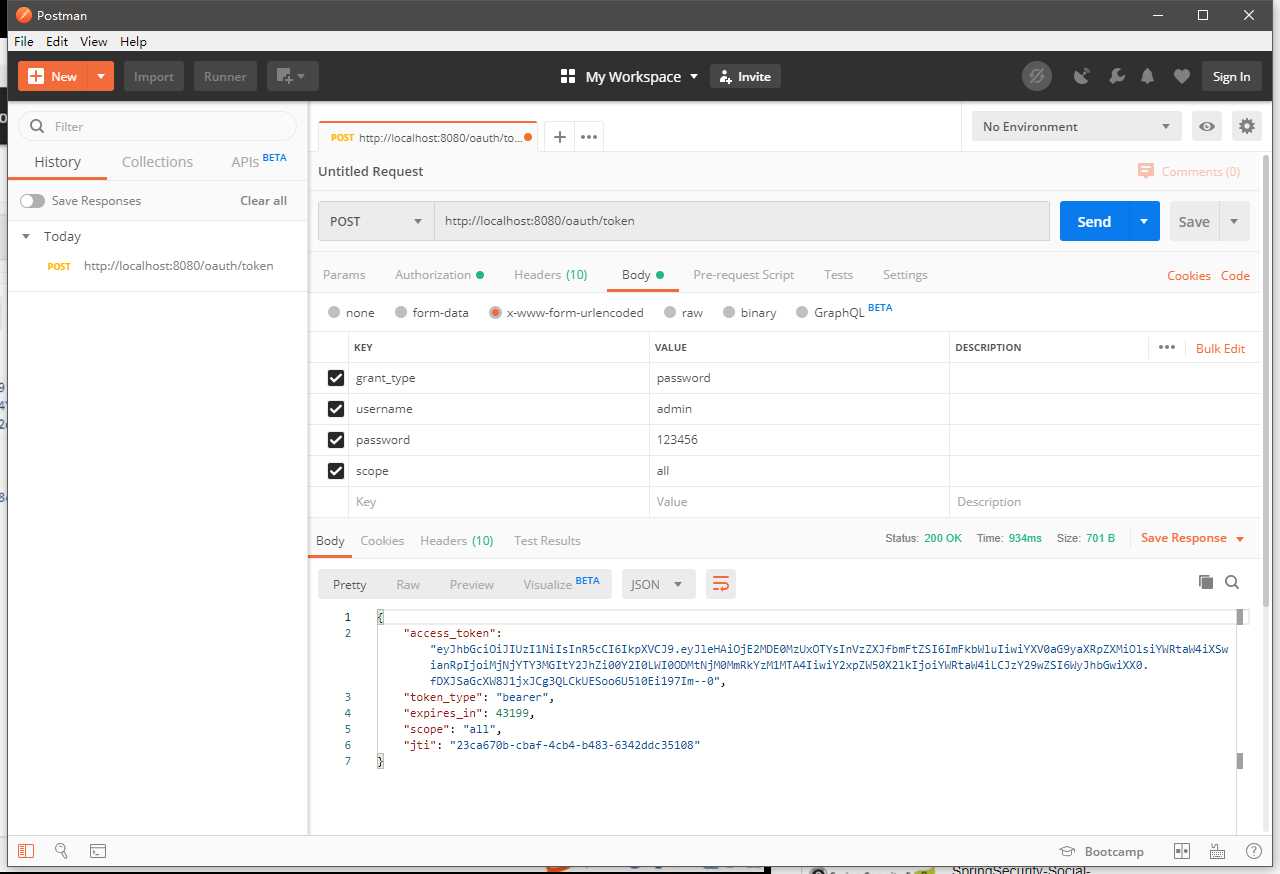Image resolution: width=1280 pixels, height=874 pixels.
Task: Uncheck the password parameter checkbox
Action: click(x=336, y=440)
